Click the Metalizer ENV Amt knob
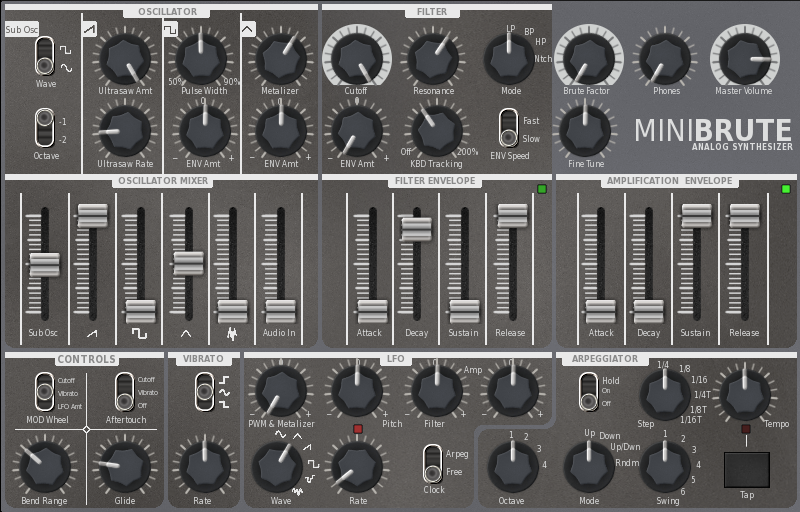 [x=281, y=131]
